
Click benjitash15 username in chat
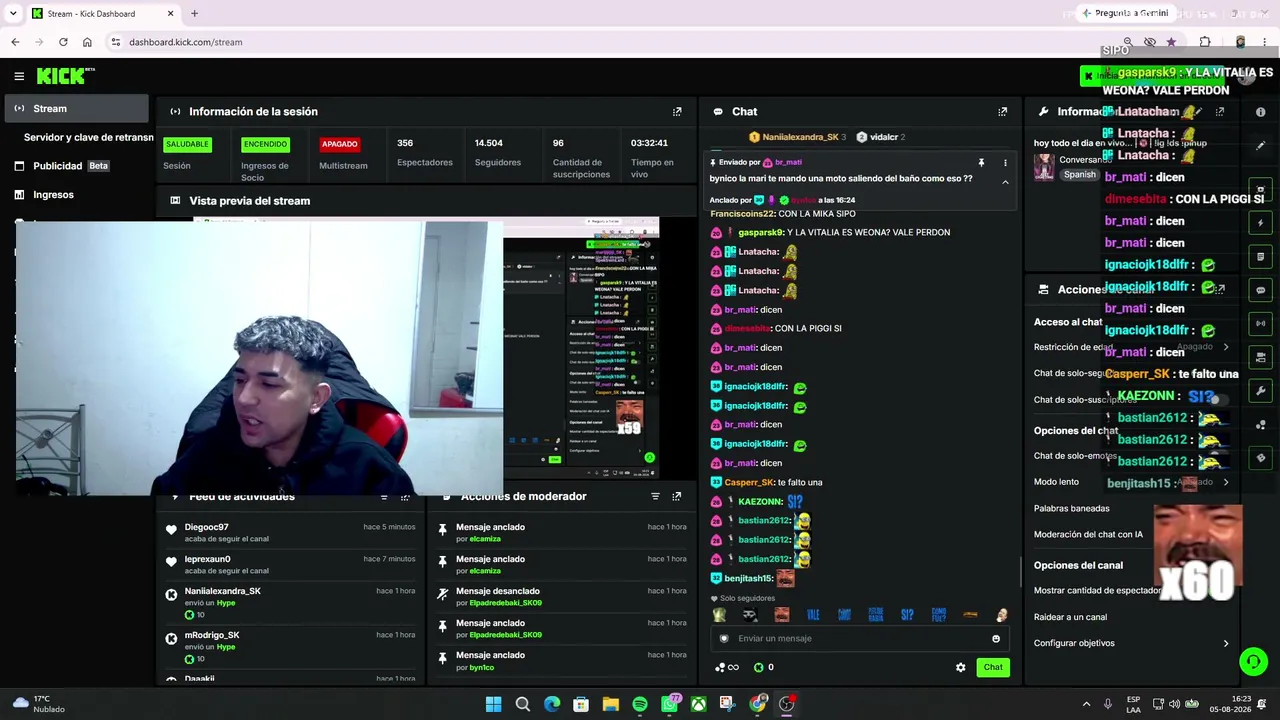click(748, 578)
